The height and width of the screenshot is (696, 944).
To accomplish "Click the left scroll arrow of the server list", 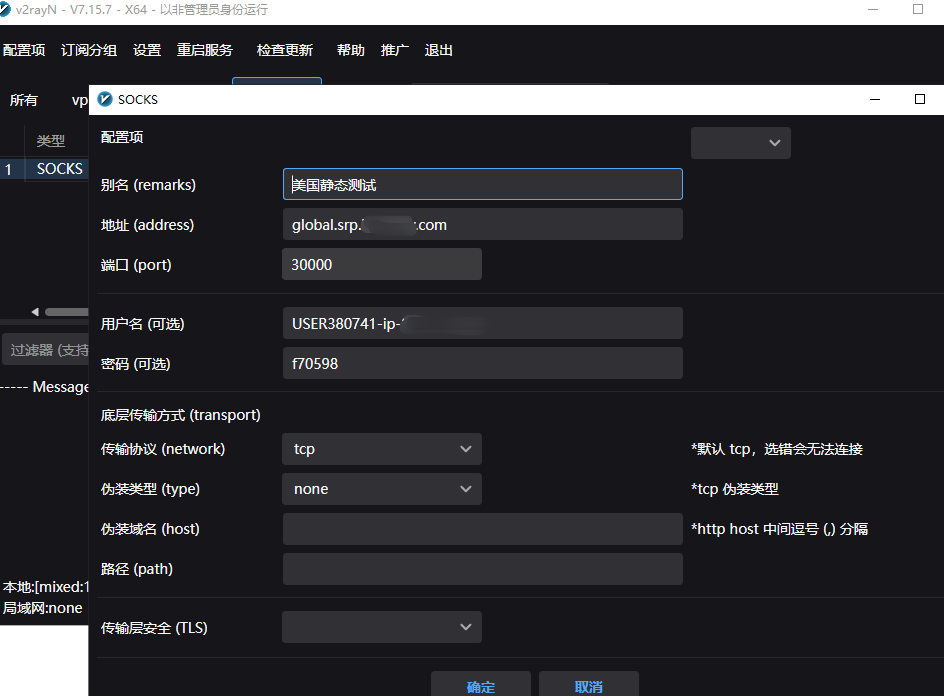I will tap(35, 312).
